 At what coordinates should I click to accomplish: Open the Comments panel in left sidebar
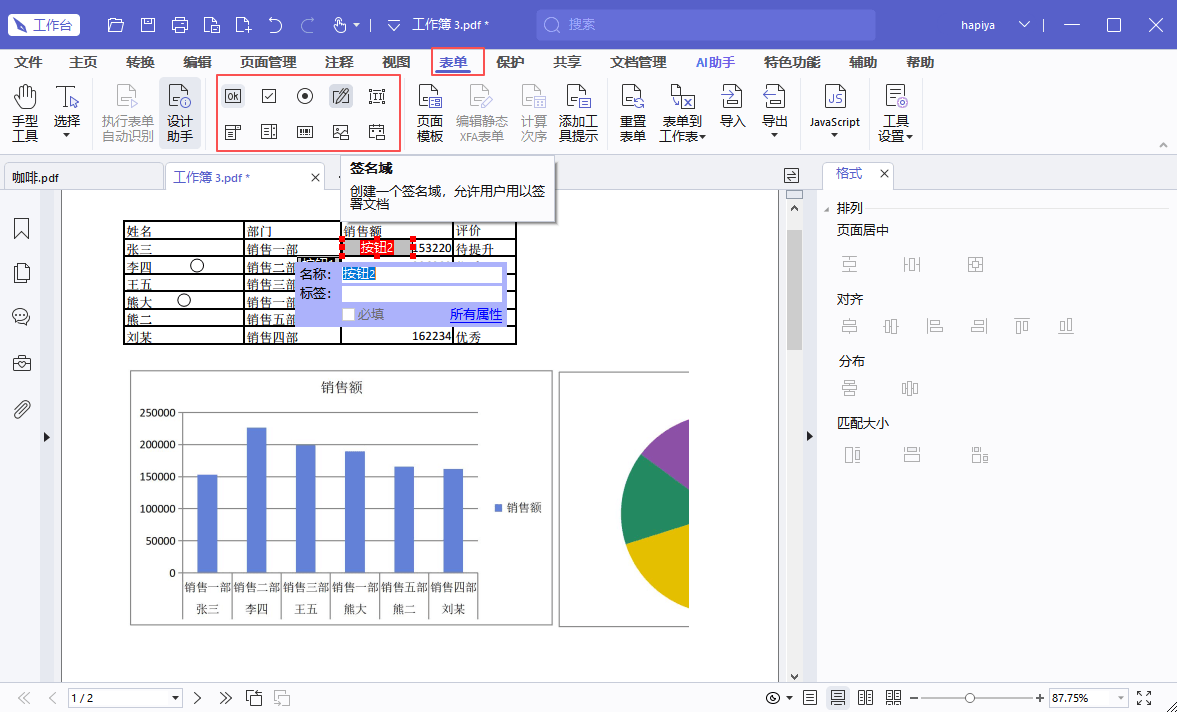[22, 317]
